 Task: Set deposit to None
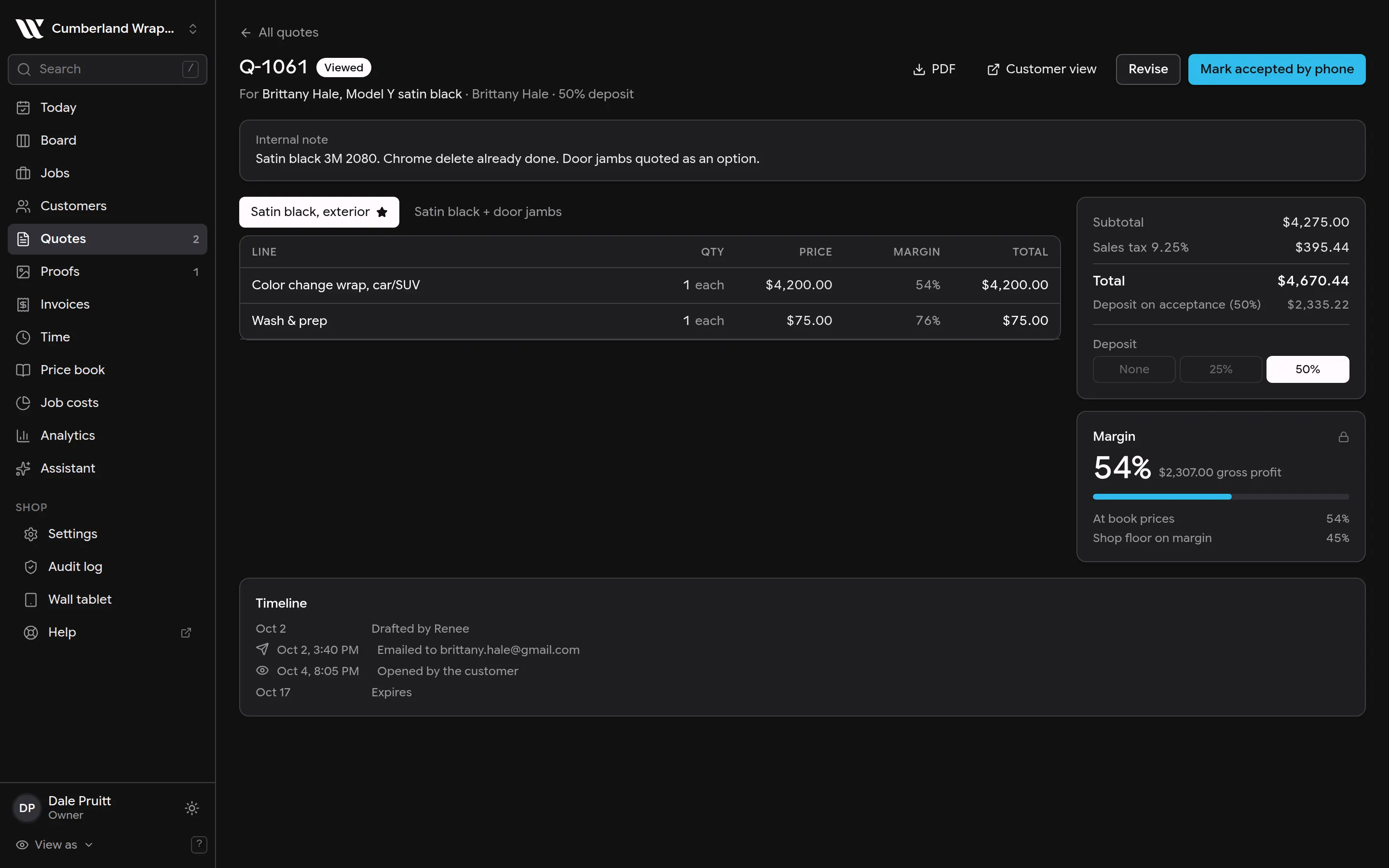tap(1133, 369)
